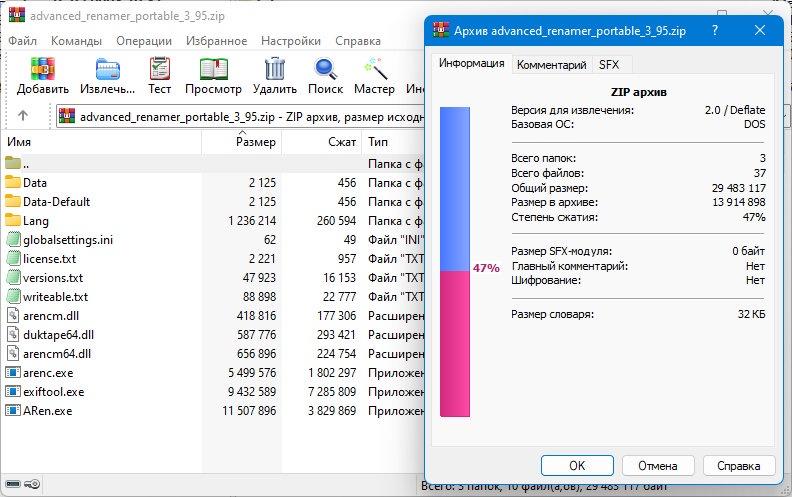Image resolution: width=792 pixels, height=497 pixels.
Task: Switch to the SFX tab
Action: pos(609,65)
